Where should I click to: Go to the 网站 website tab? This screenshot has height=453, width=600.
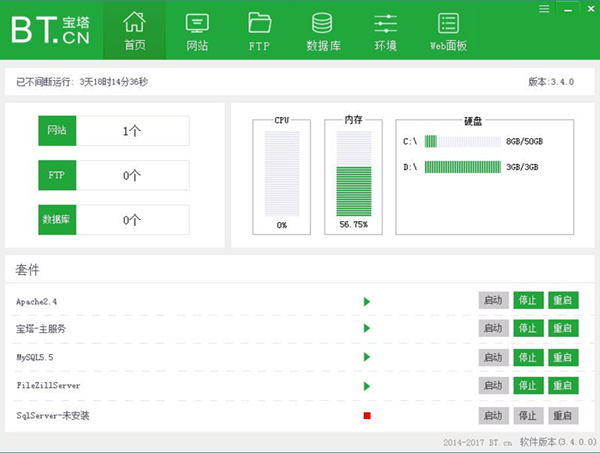197,31
